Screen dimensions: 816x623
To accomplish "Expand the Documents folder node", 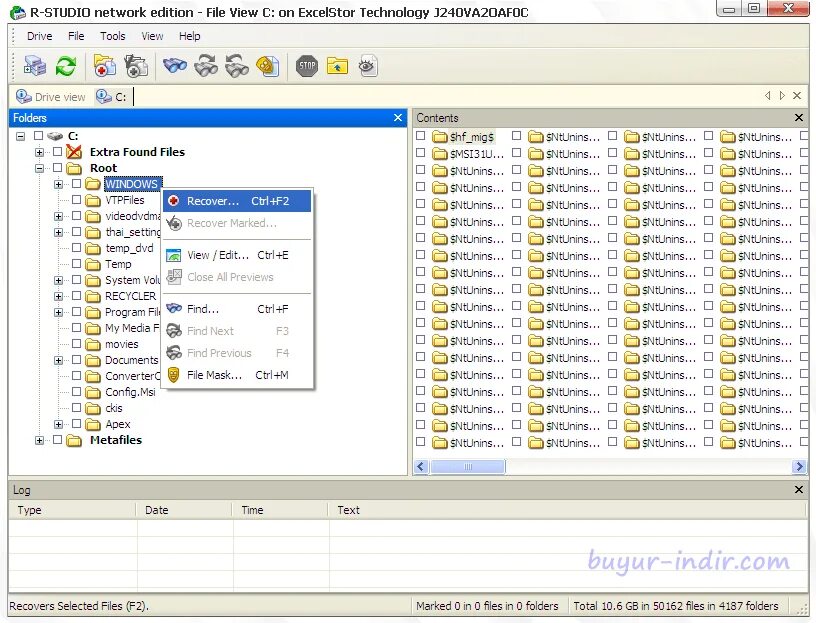I will pos(58,361).
